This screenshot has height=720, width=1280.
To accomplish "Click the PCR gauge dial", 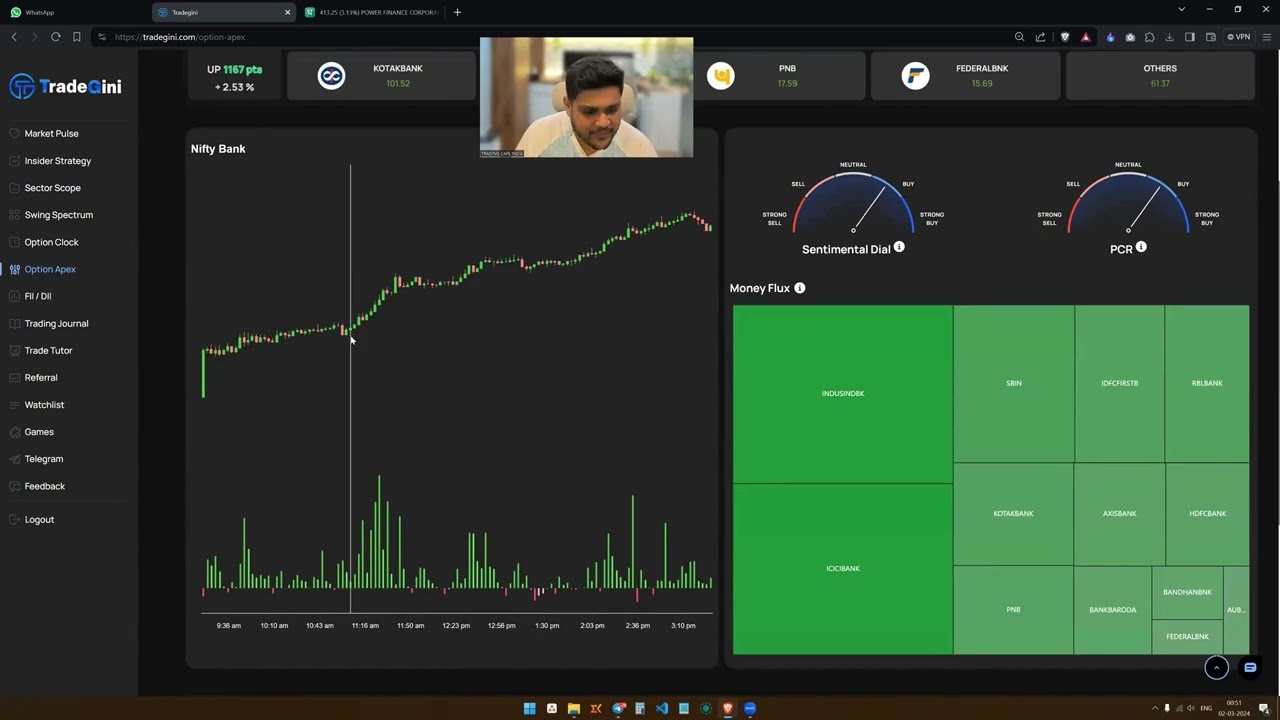I will pyautogui.click(x=1128, y=200).
